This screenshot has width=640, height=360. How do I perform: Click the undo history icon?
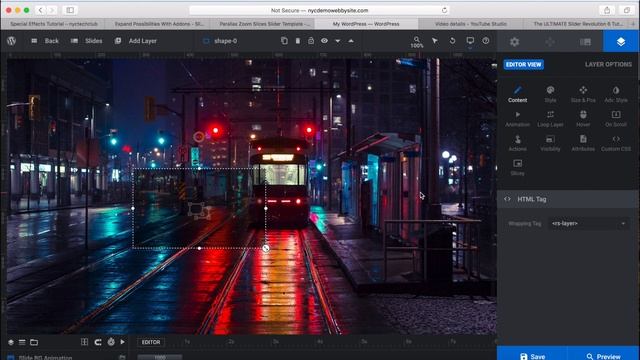(452, 40)
